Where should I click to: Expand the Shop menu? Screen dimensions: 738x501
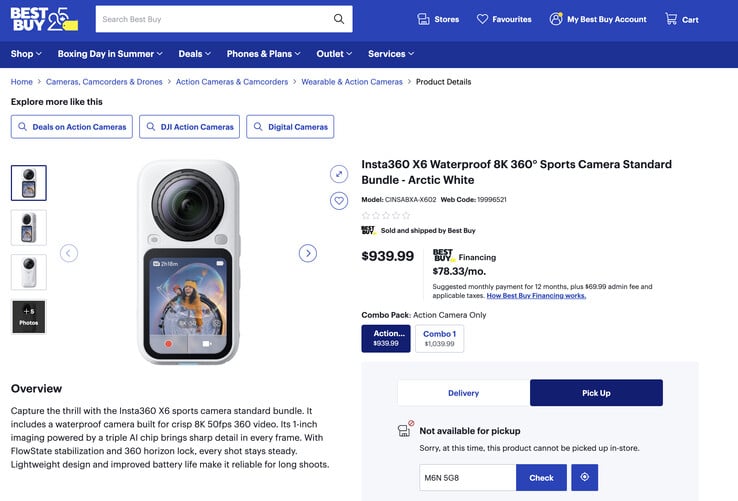pyautogui.click(x=26, y=54)
